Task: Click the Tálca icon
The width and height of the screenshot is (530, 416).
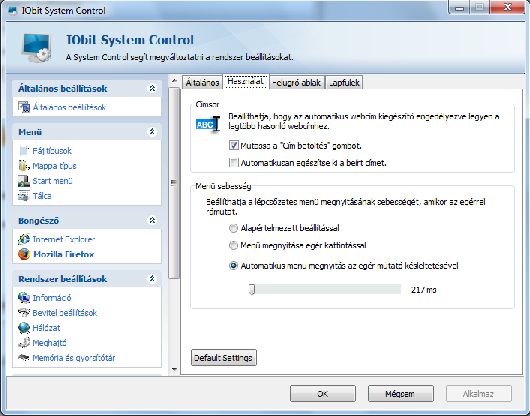Action: pyautogui.click(x=24, y=196)
